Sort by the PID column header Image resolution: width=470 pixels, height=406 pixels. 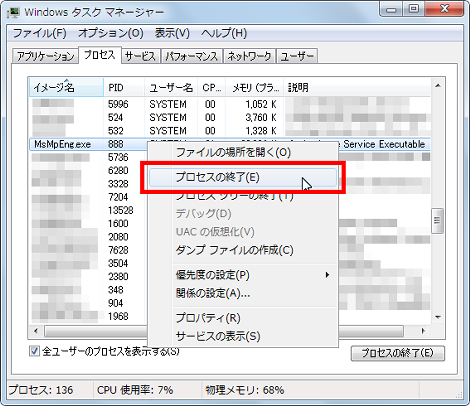(124, 87)
